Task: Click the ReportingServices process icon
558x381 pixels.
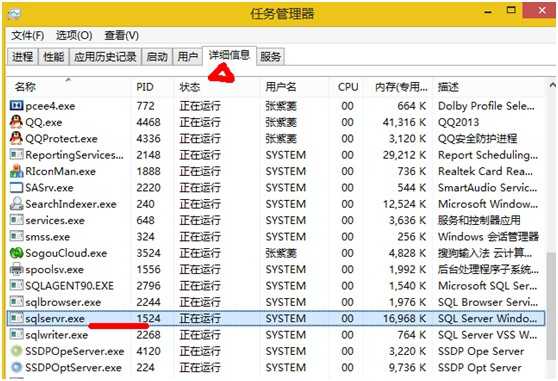Action: [x=16, y=155]
